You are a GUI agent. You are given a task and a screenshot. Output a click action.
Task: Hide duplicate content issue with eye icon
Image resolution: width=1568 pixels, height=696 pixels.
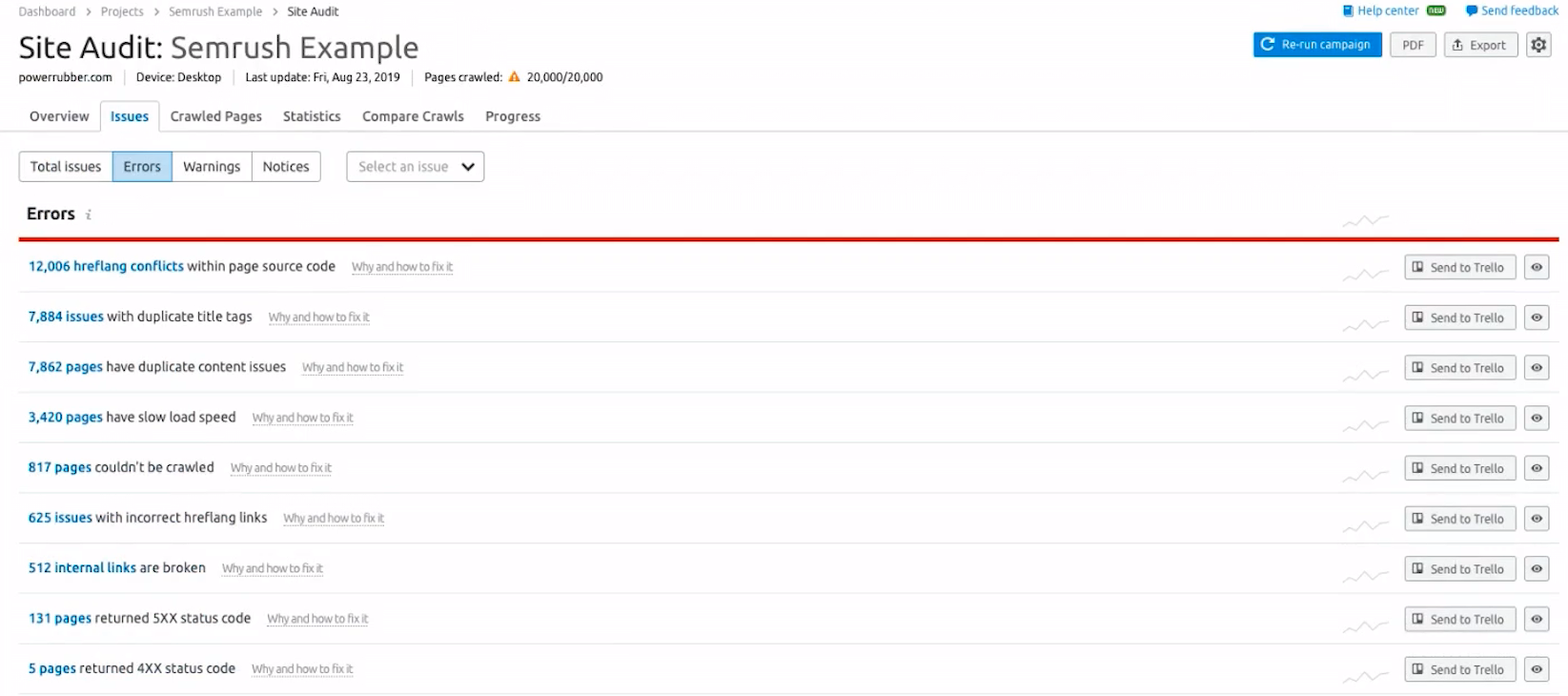click(1537, 368)
